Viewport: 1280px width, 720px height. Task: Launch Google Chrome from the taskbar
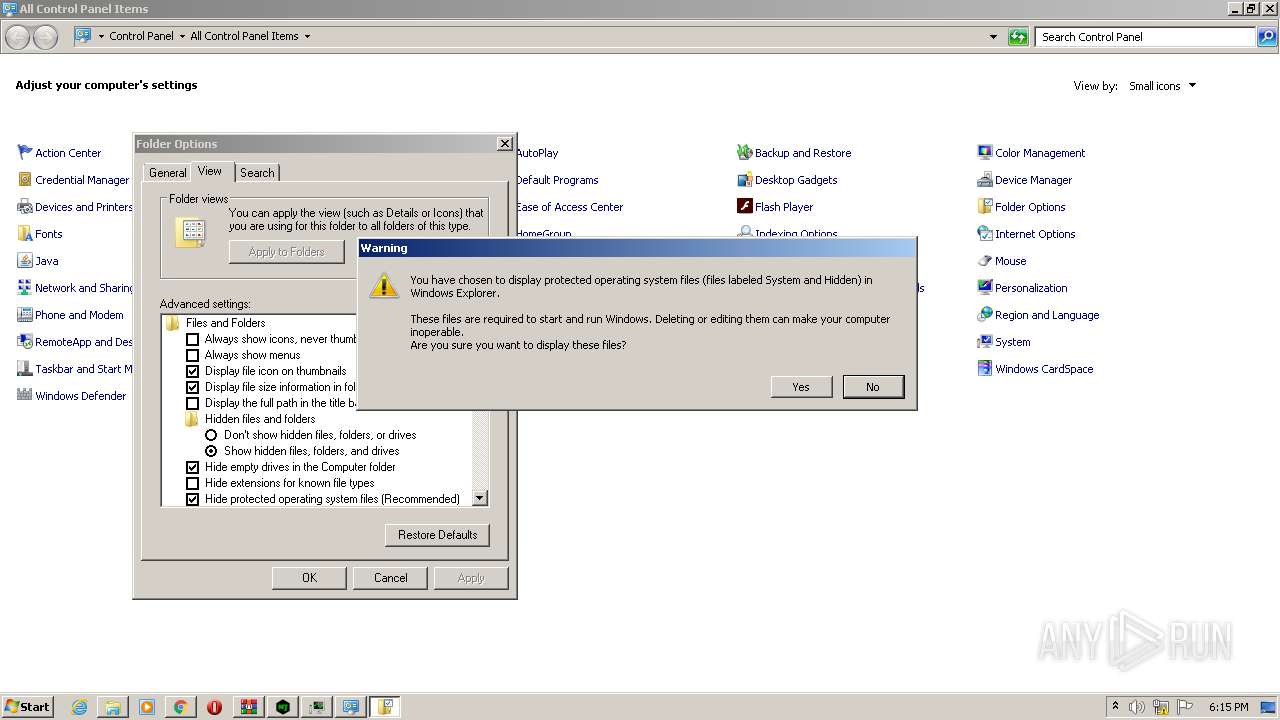click(x=180, y=707)
